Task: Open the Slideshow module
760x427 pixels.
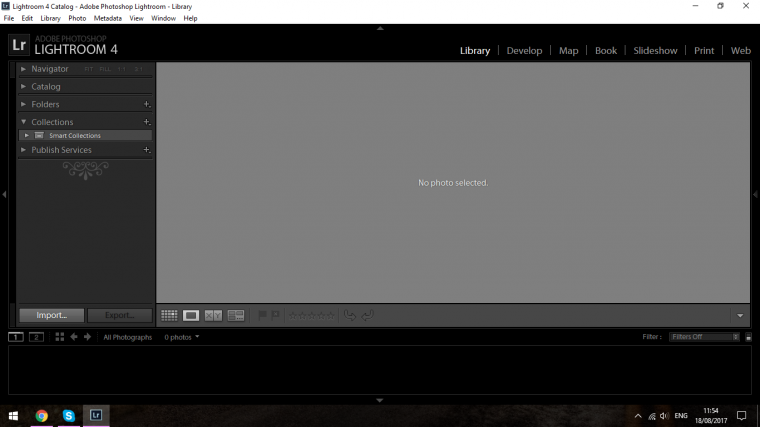Action: pos(655,50)
